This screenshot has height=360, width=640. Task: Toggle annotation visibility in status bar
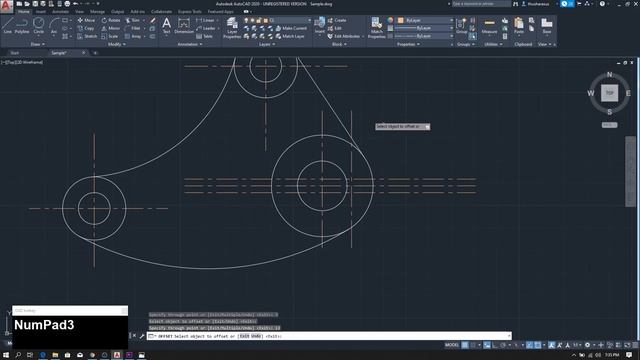pyautogui.click(x=552, y=345)
